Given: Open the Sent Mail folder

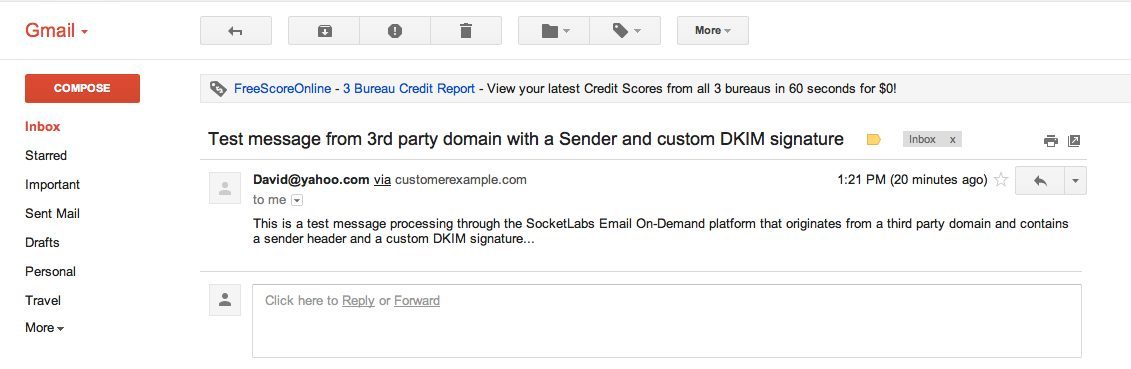Looking at the screenshot, I should [53, 213].
